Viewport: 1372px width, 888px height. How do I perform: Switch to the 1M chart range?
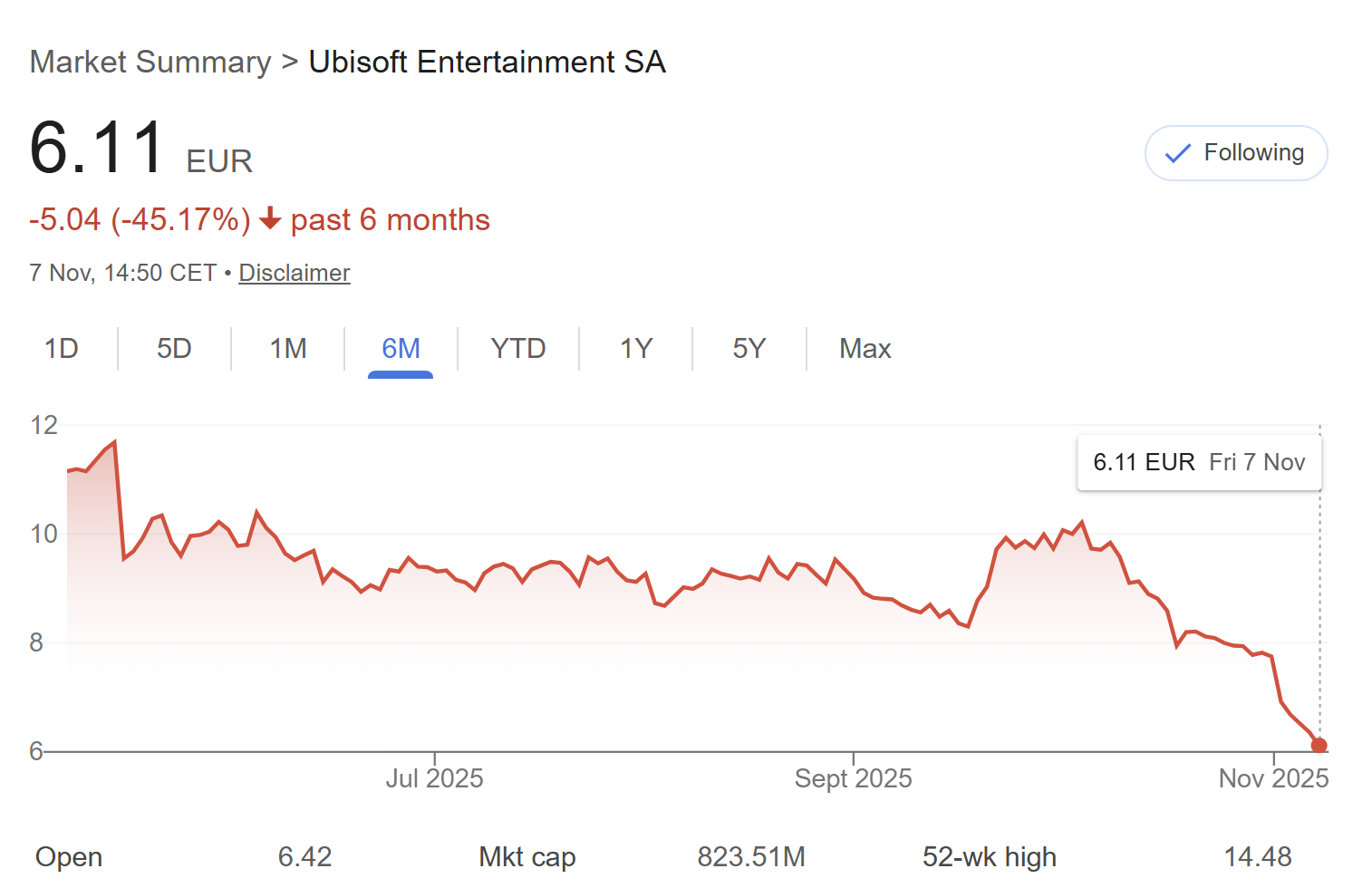[288, 349]
